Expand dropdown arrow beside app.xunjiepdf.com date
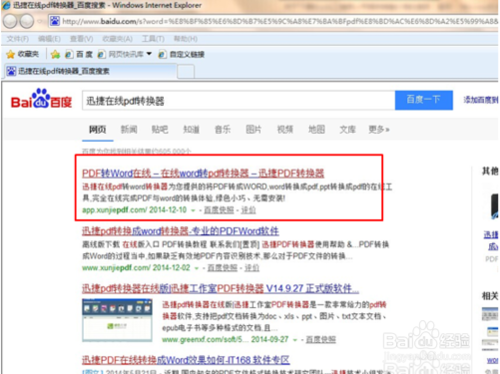 tap(193, 211)
